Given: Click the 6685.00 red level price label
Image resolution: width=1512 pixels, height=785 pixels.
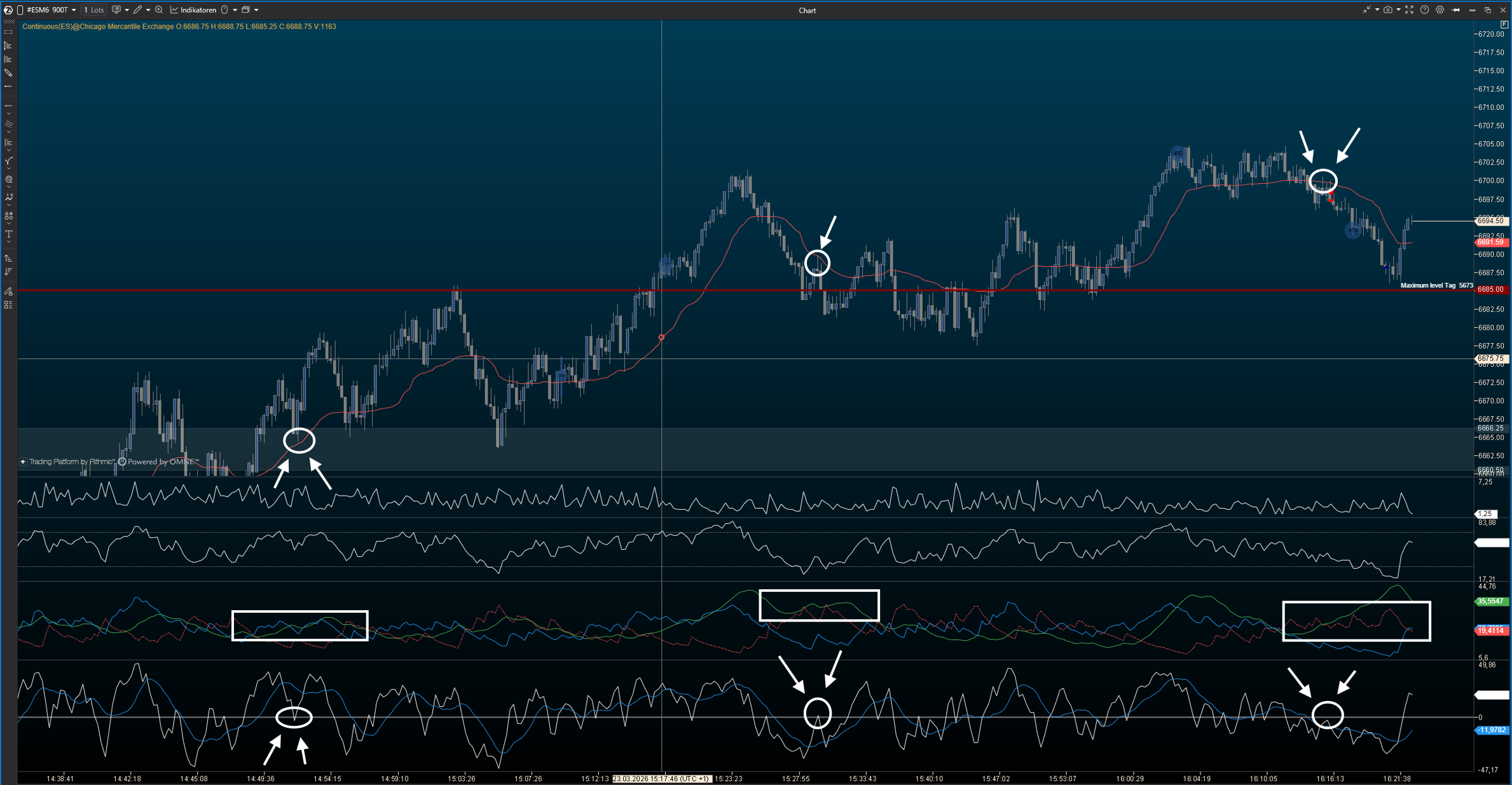Looking at the screenshot, I should click(1491, 290).
